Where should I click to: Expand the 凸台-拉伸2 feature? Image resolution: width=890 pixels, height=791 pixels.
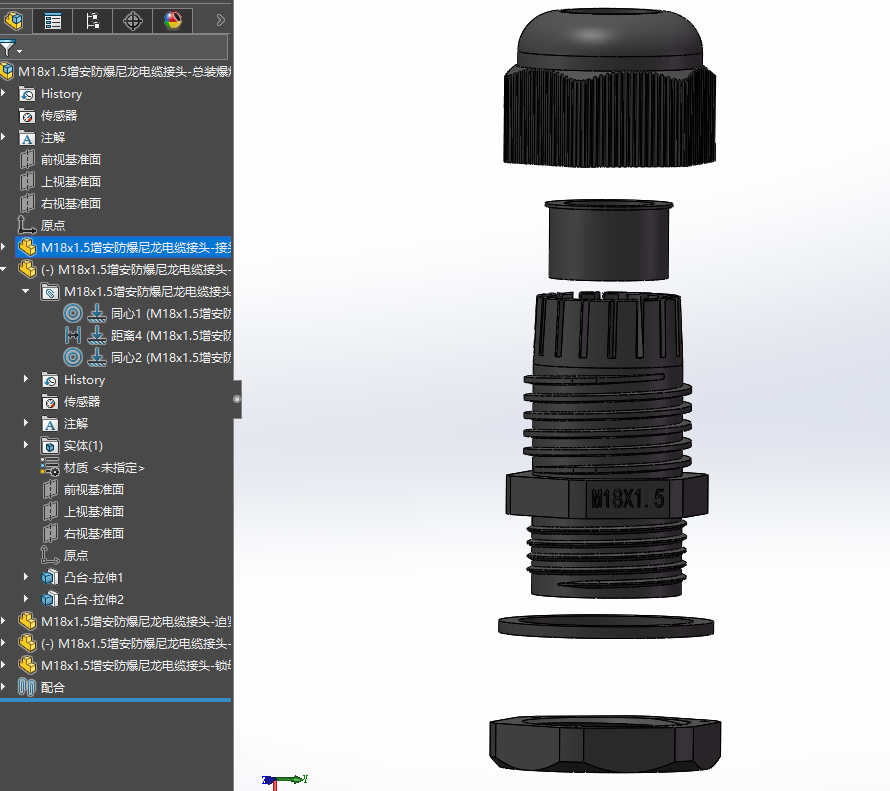[x=26, y=599]
